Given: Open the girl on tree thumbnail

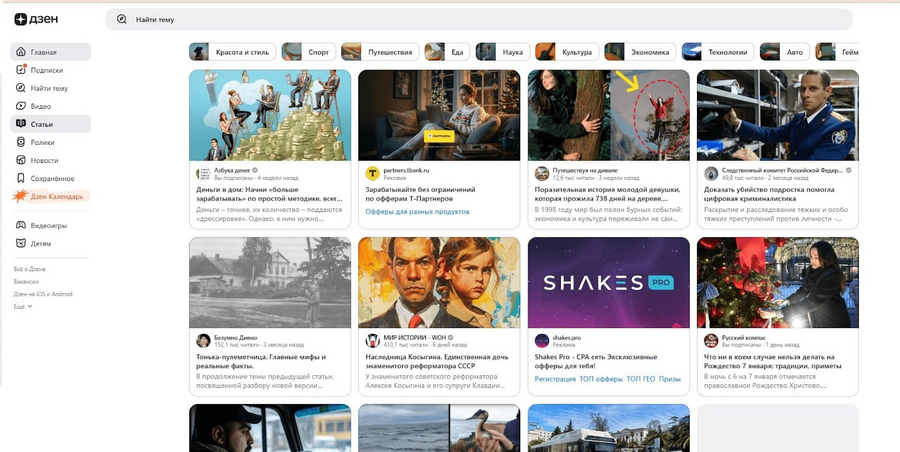Looking at the screenshot, I should [608, 115].
